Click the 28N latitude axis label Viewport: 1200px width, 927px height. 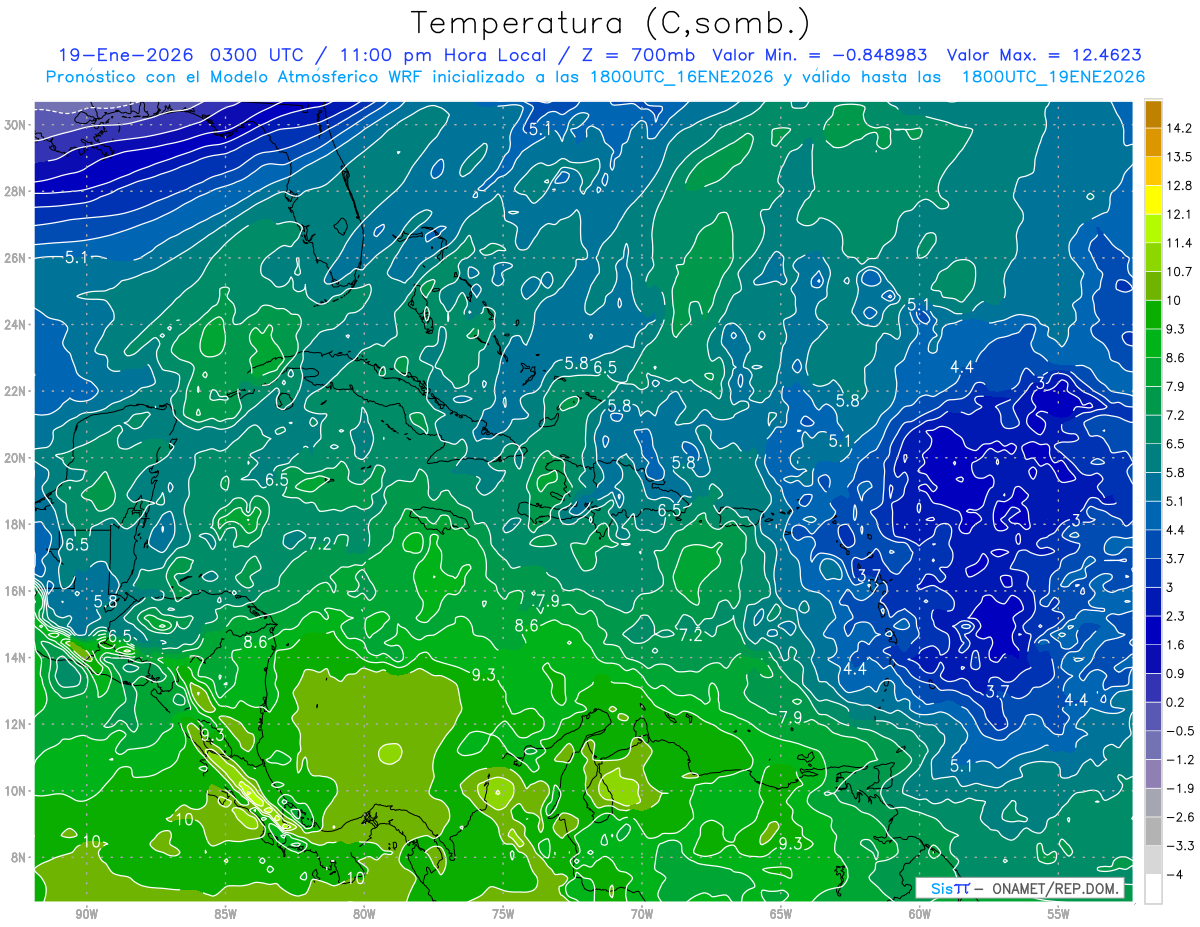[17, 191]
